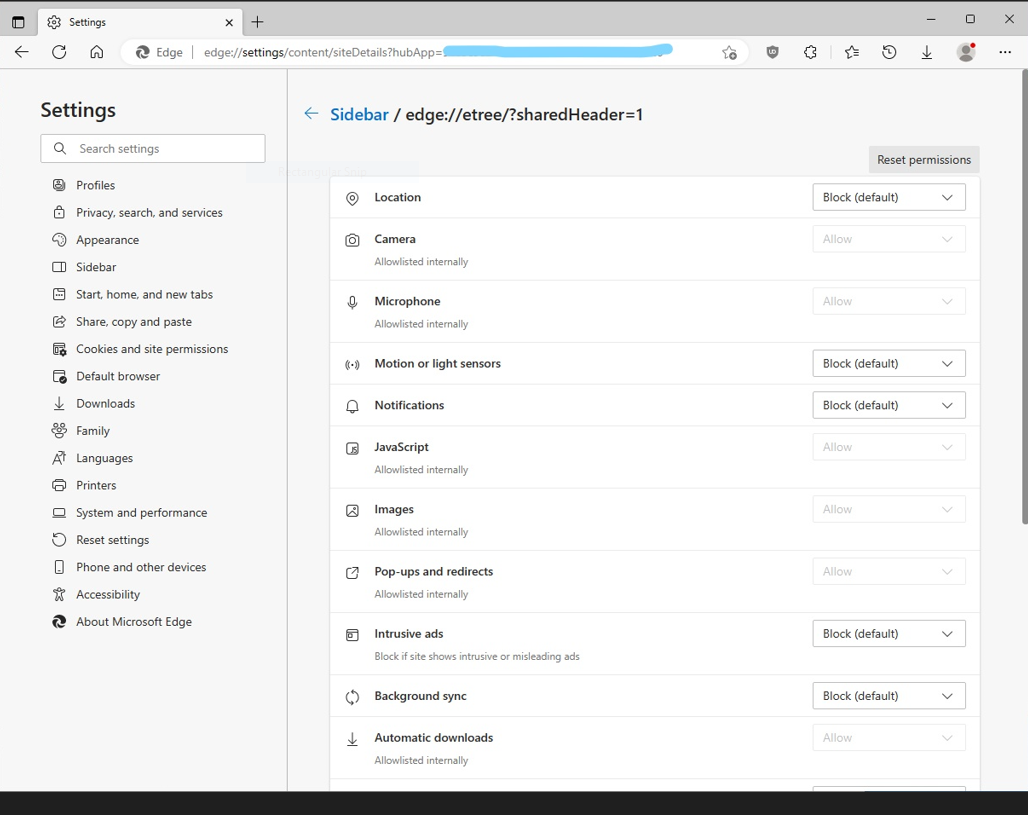Open Cookies and site permissions settings
Screen dimensions: 1028x815
point(152,349)
